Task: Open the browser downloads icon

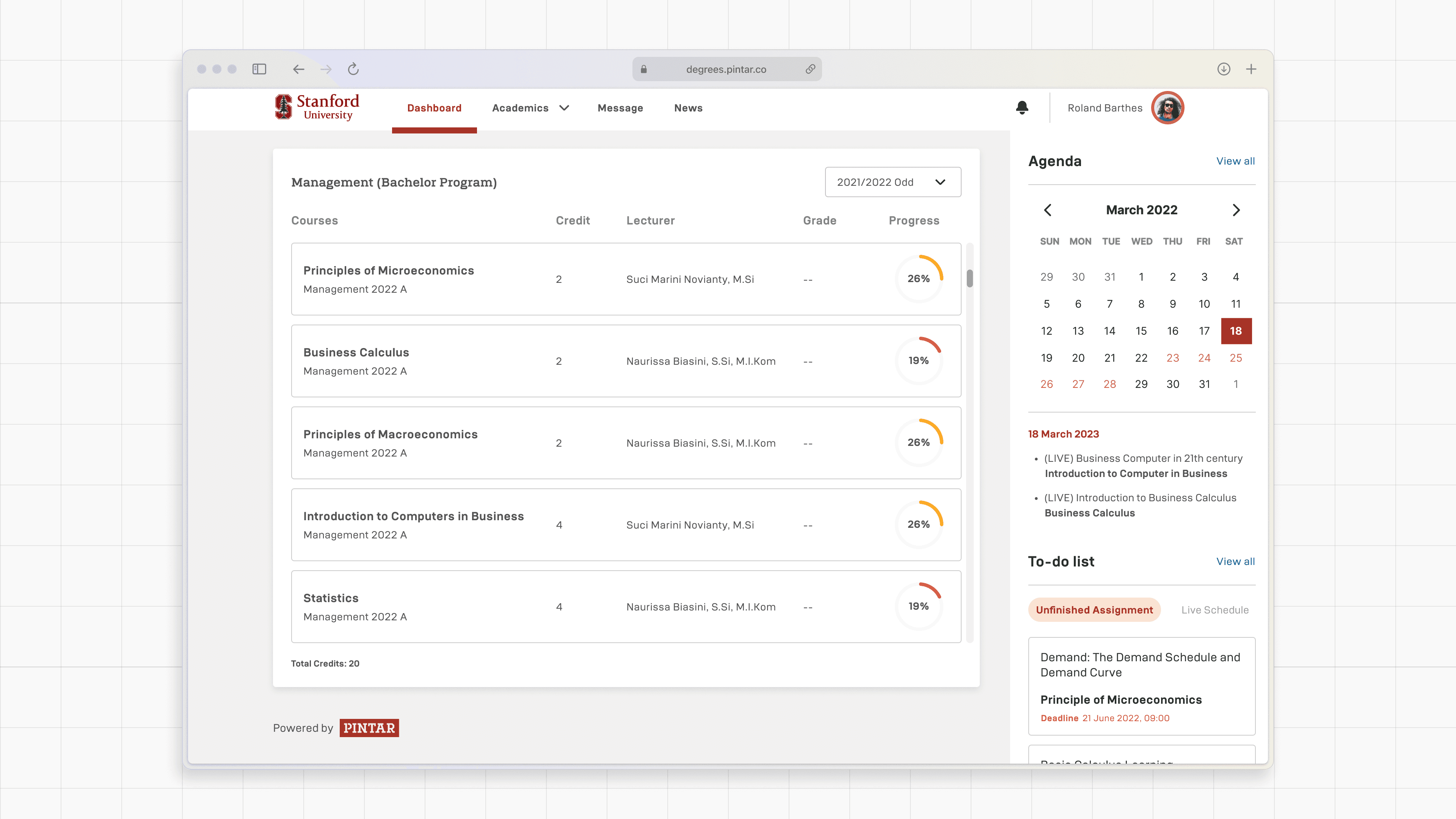Action: [x=1224, y=69]
